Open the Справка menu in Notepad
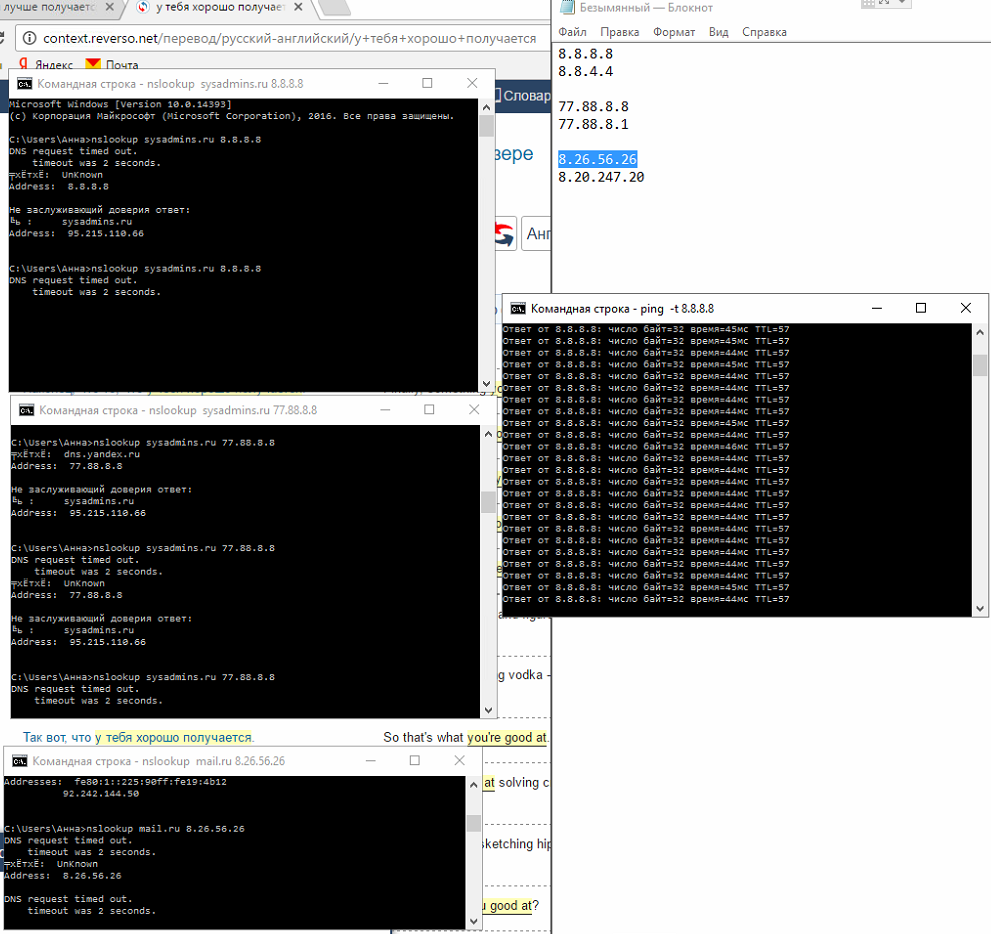 pos(764,32)
